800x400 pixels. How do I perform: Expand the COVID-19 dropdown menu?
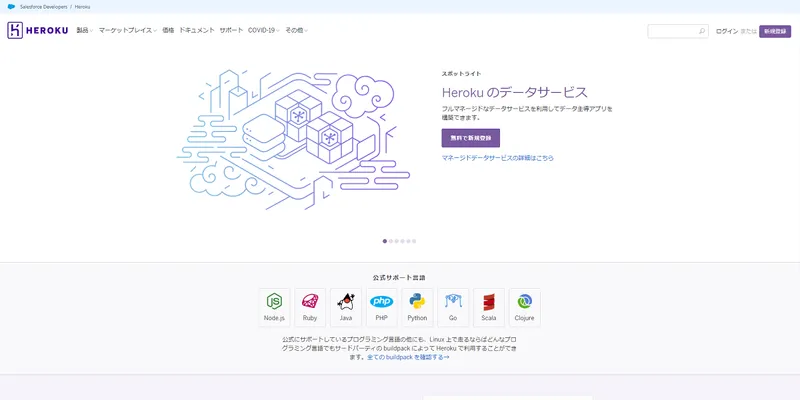click(264, 31)
